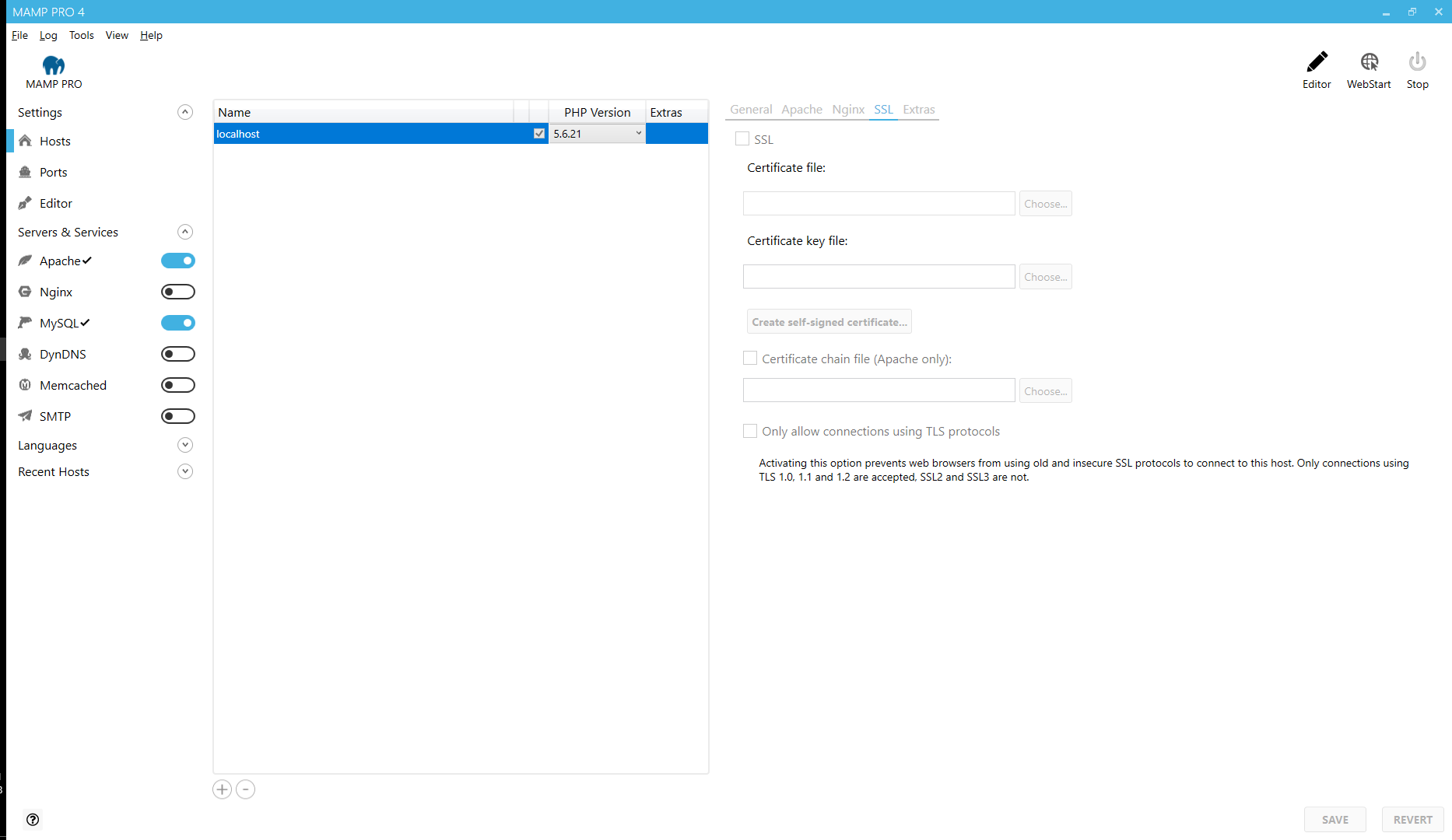1452x840 pixels.
Task: Check Only allow TLS protocols checkbox
Action: tap(750, 430)
